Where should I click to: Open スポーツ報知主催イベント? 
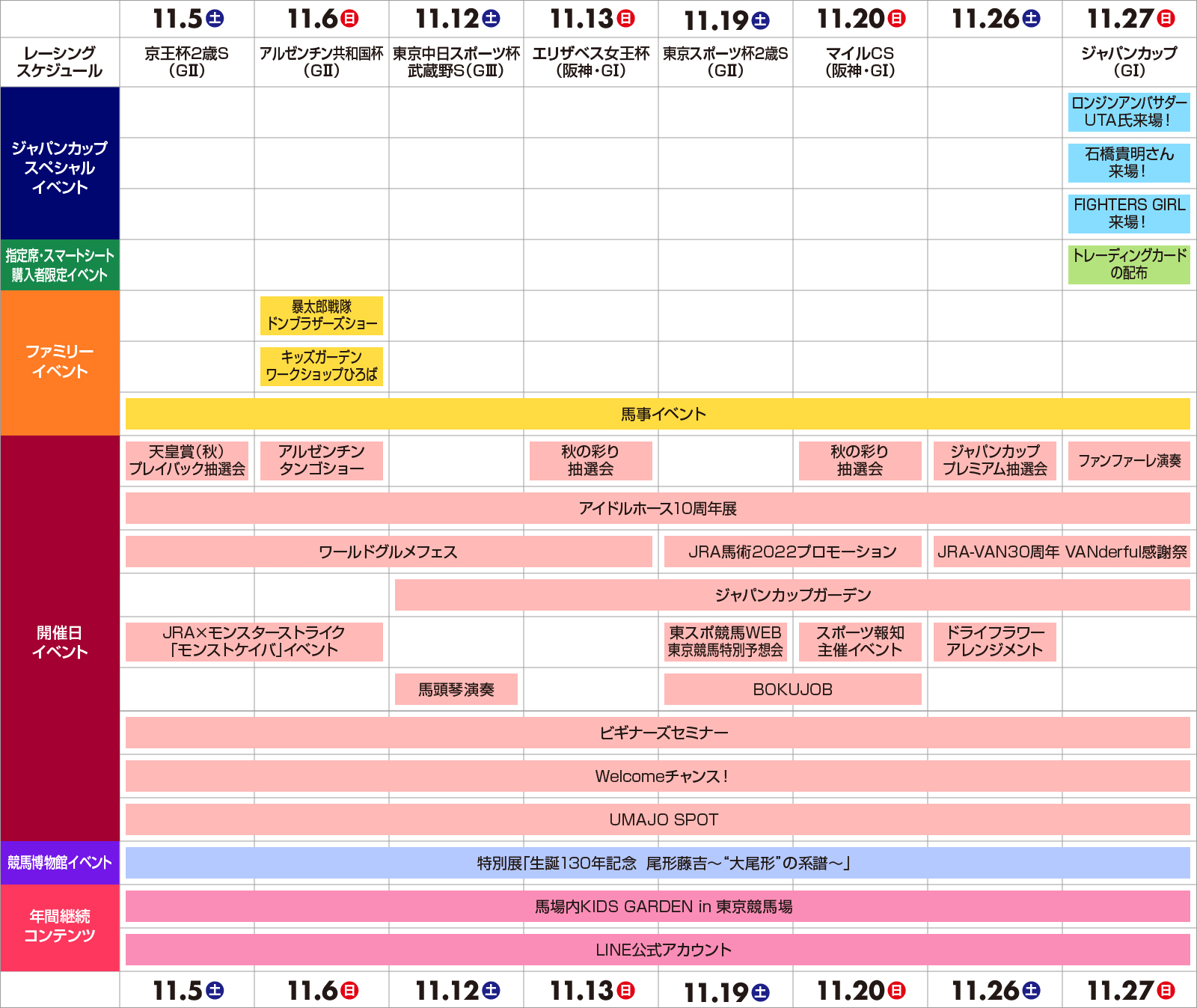(x=860, y=642)
